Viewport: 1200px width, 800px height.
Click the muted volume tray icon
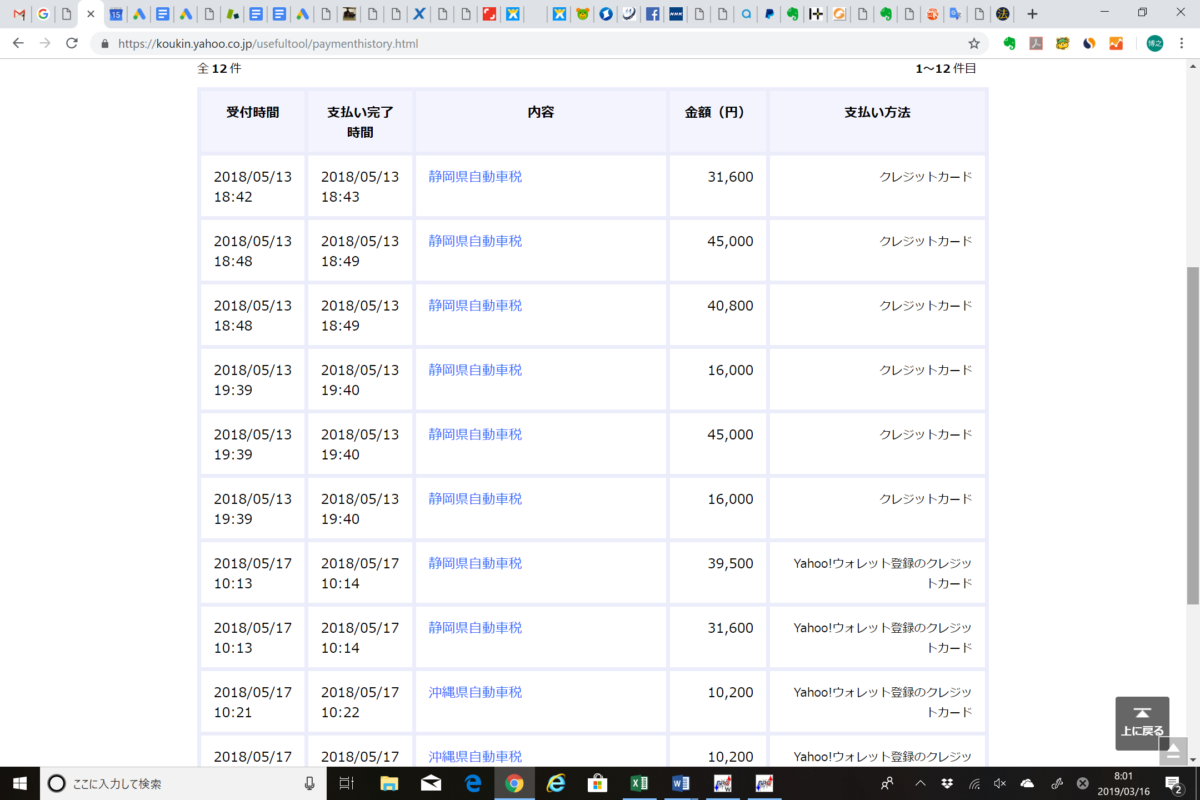point(1000,783)
